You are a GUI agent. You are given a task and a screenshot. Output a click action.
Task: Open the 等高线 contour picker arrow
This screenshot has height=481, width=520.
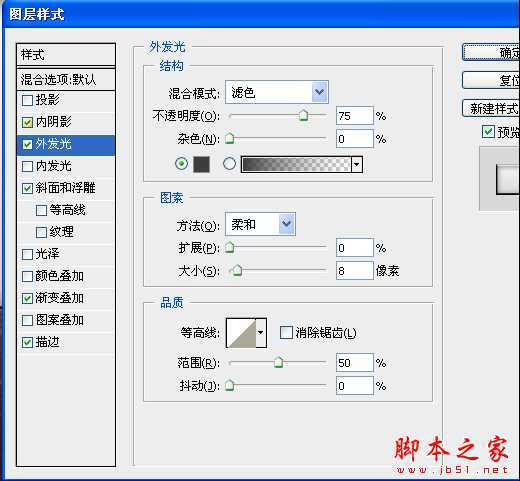(x=261, y=333)
